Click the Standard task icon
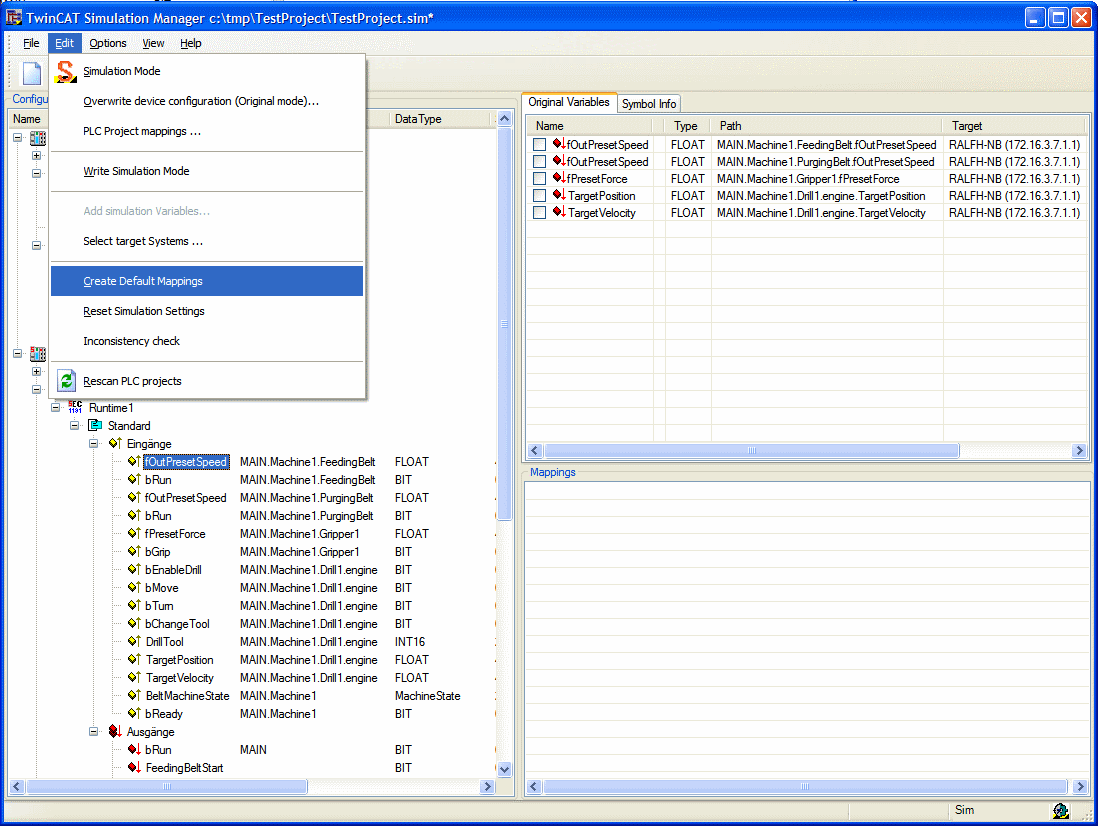 coord(95,426)
